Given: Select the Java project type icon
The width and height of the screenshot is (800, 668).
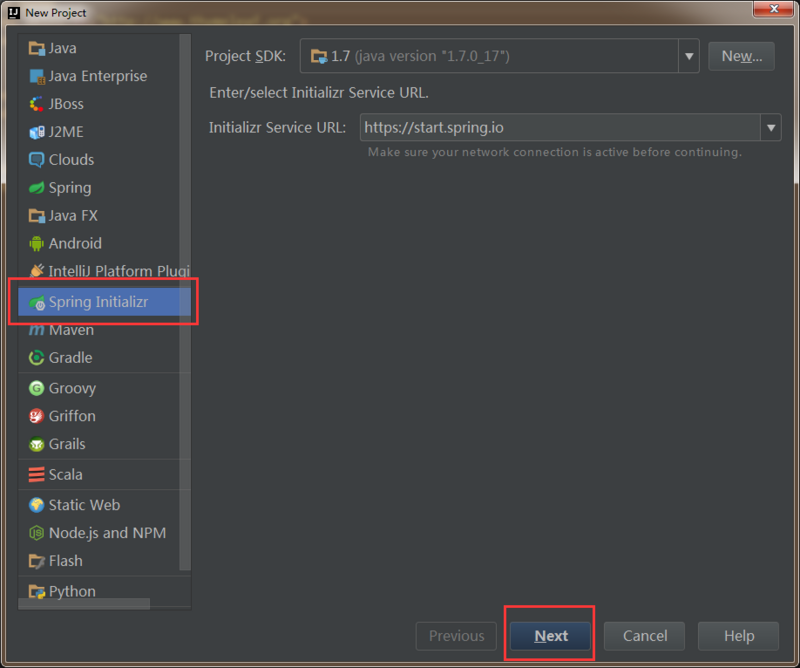Looking at the screenshot, I should coord(37,48).
